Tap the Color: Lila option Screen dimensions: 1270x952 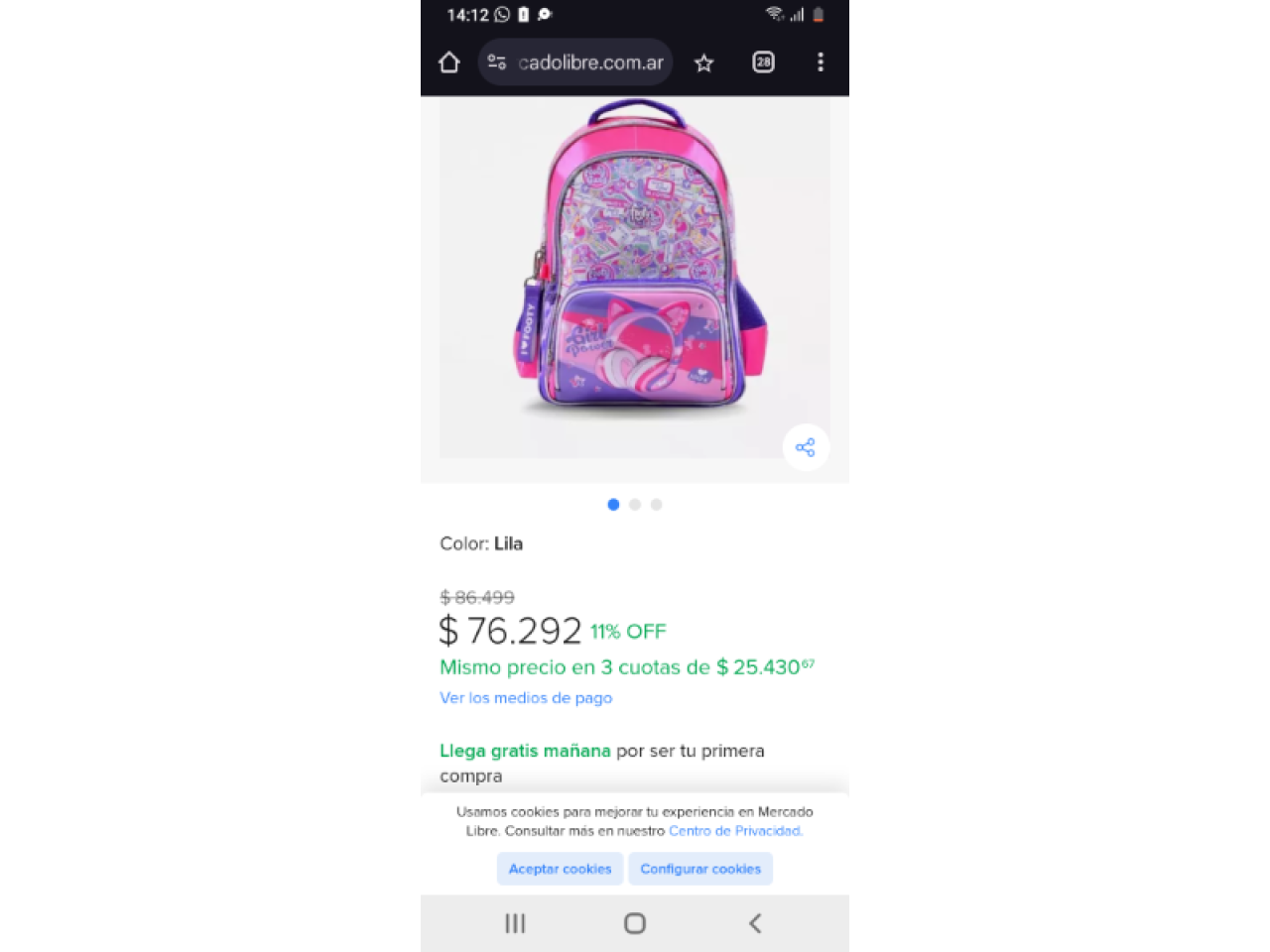click(481, 543)
